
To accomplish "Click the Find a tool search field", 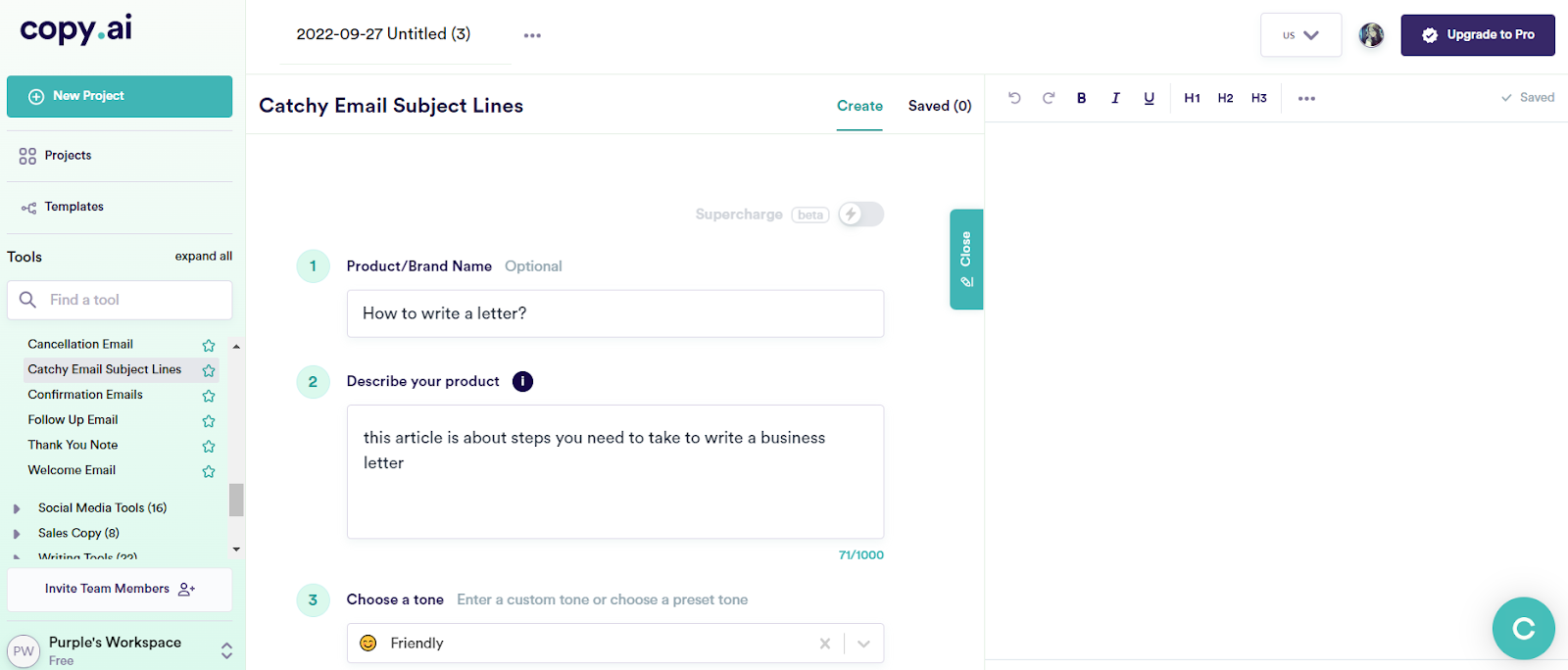I will coord(120,300).
